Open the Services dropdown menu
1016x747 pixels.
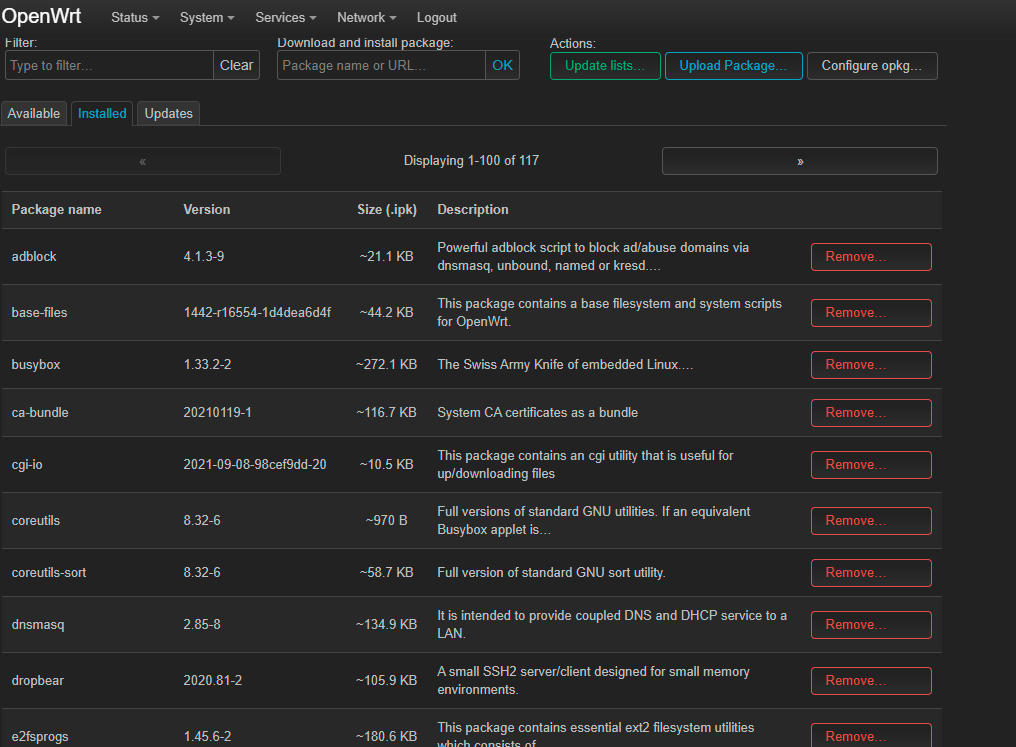[x=286, y=17]
